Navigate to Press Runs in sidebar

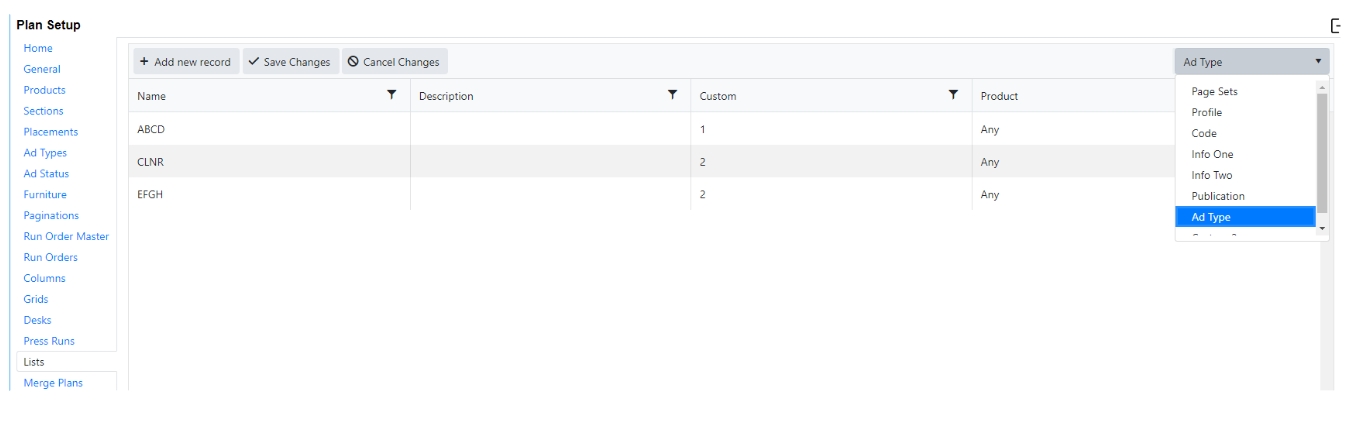(49, 341)
